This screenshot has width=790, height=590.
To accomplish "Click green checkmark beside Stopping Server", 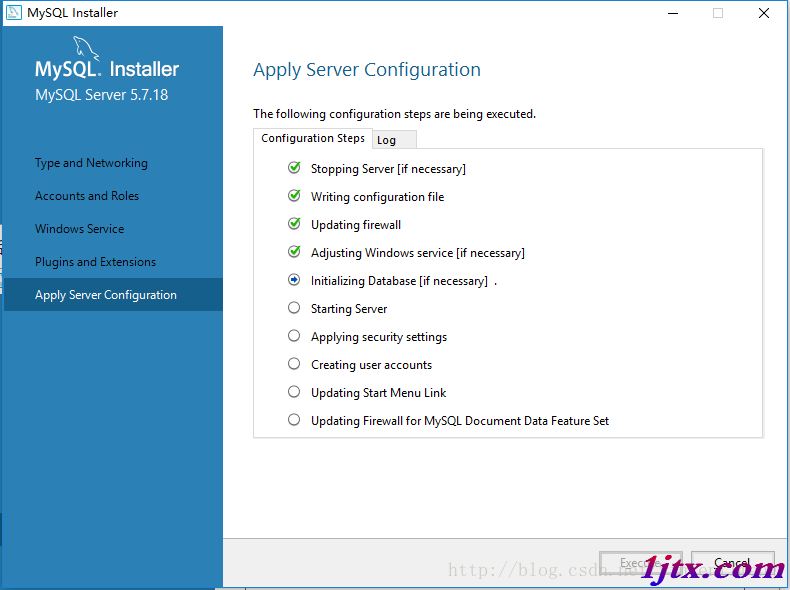I will [x=294, y=168].
